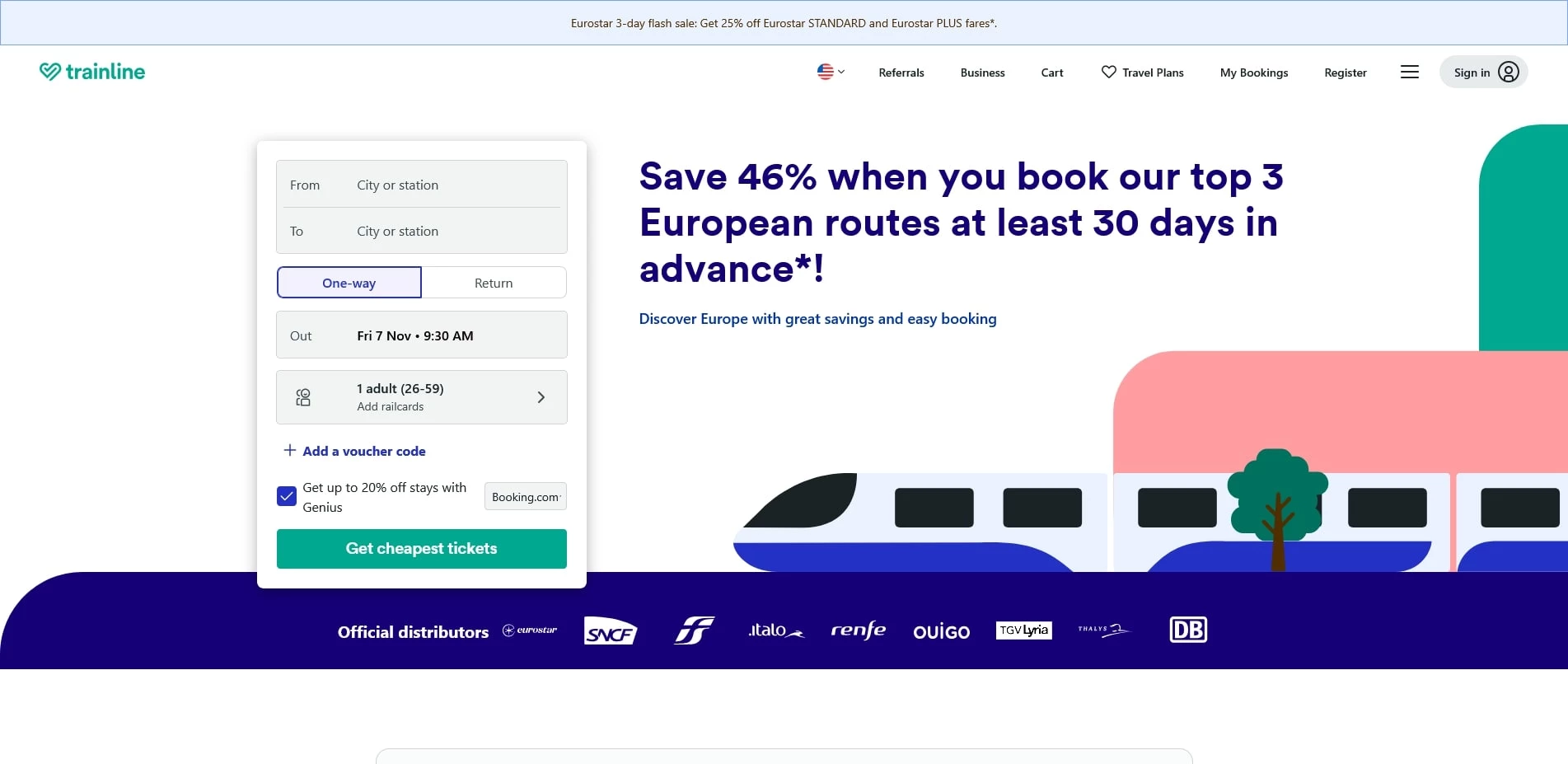This screenshot has height=764, width=1568.
Task: Open the outbound date picker showing Fri 7 Nov
Action: tap(421, 335)
